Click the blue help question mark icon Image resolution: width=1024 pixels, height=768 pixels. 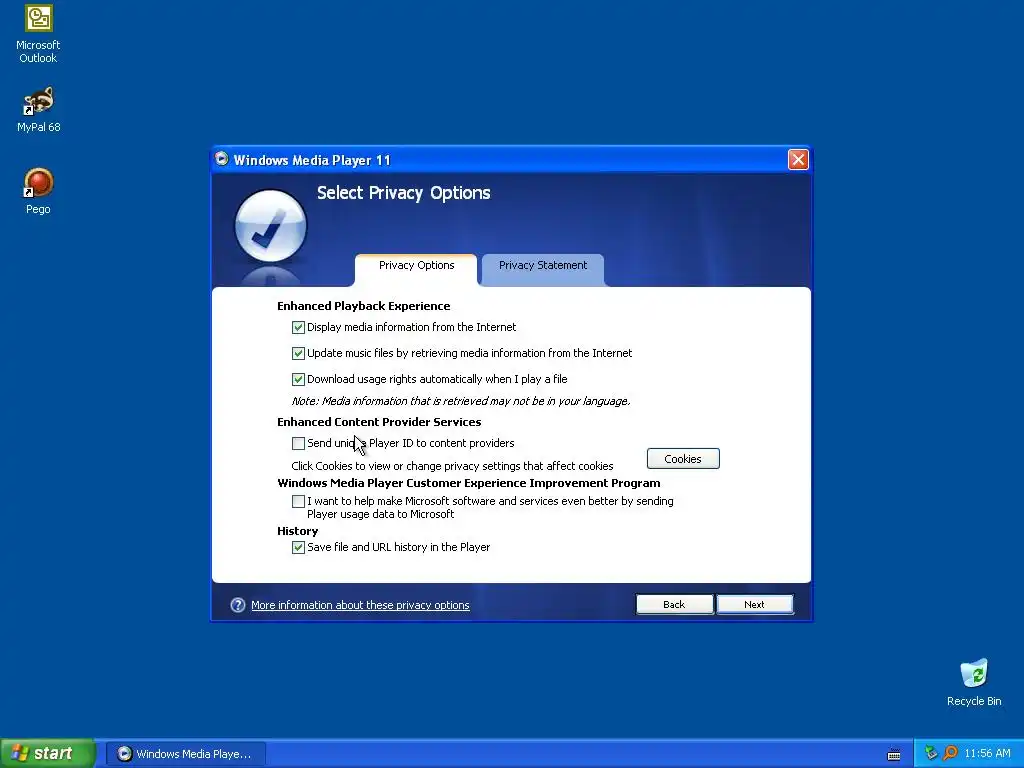coord(238,605)
